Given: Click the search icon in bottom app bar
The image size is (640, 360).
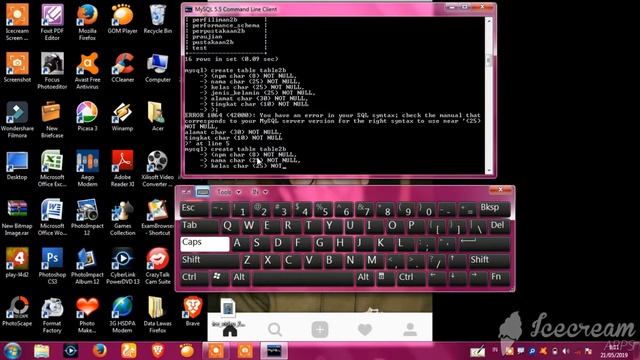Looking at the screenshot, I should [x=275, y=329].
